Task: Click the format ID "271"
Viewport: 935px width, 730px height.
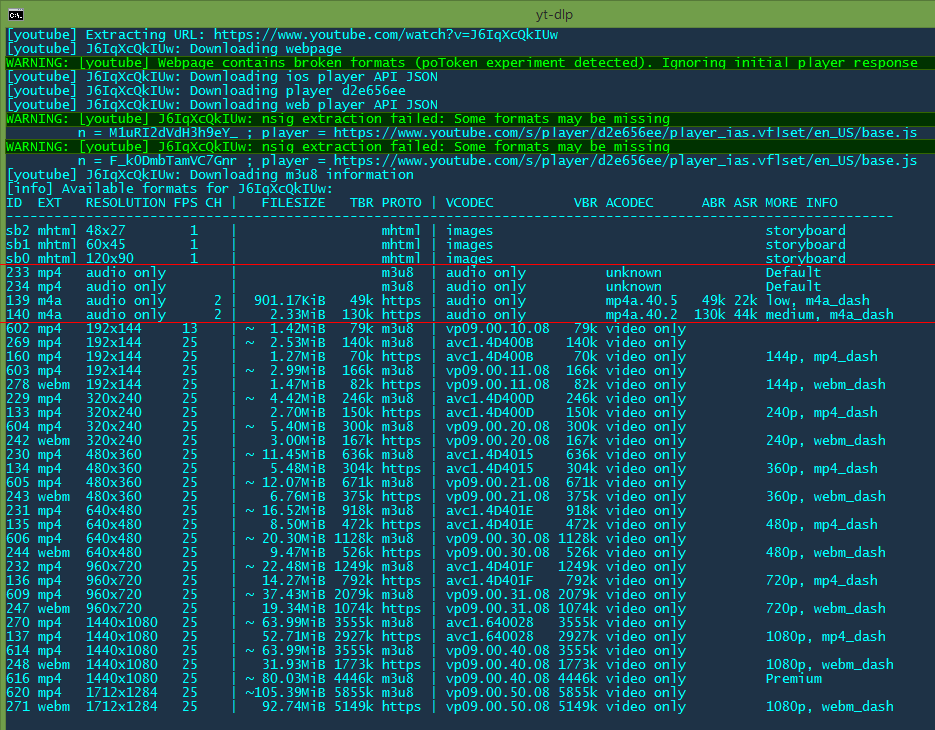Action: click(x=18, y=707)
